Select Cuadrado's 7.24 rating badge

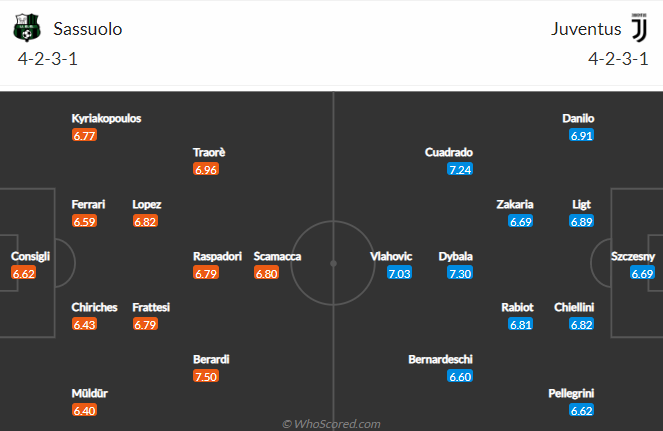(x=460, y=169)
